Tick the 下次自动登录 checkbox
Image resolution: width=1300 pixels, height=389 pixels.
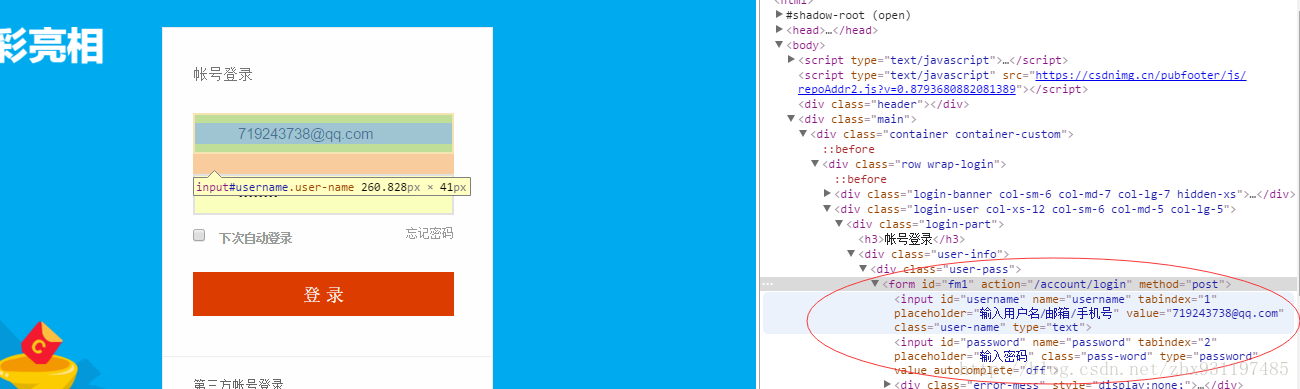(199, 236)
